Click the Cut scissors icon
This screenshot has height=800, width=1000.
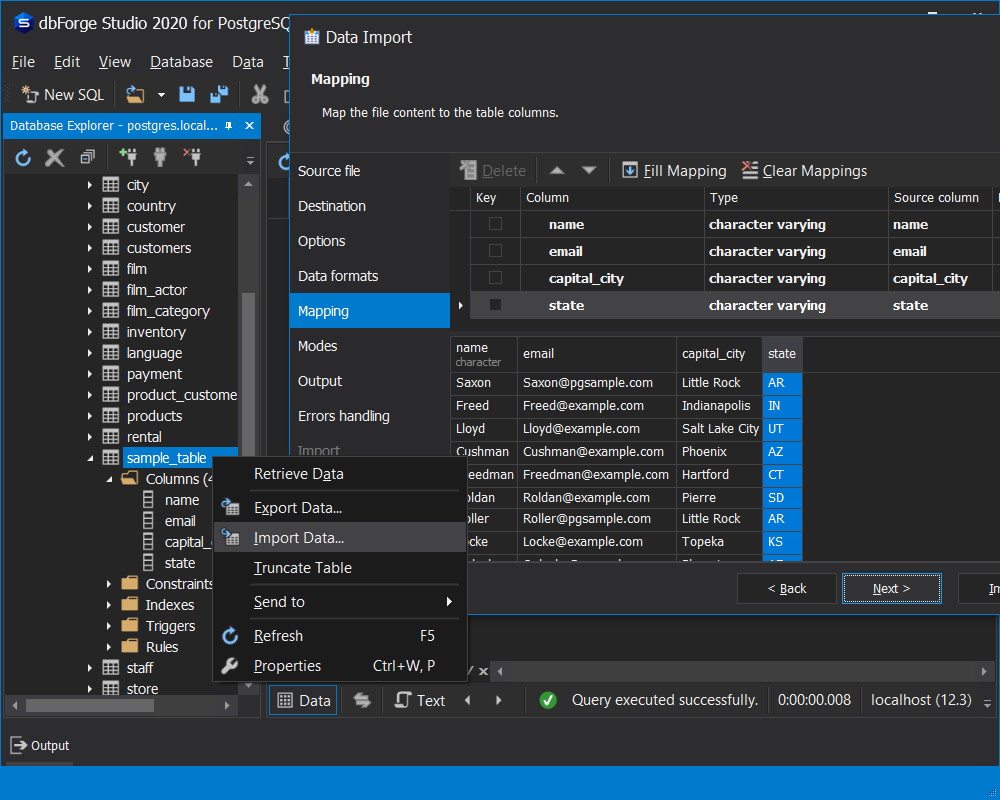point(260,94)
